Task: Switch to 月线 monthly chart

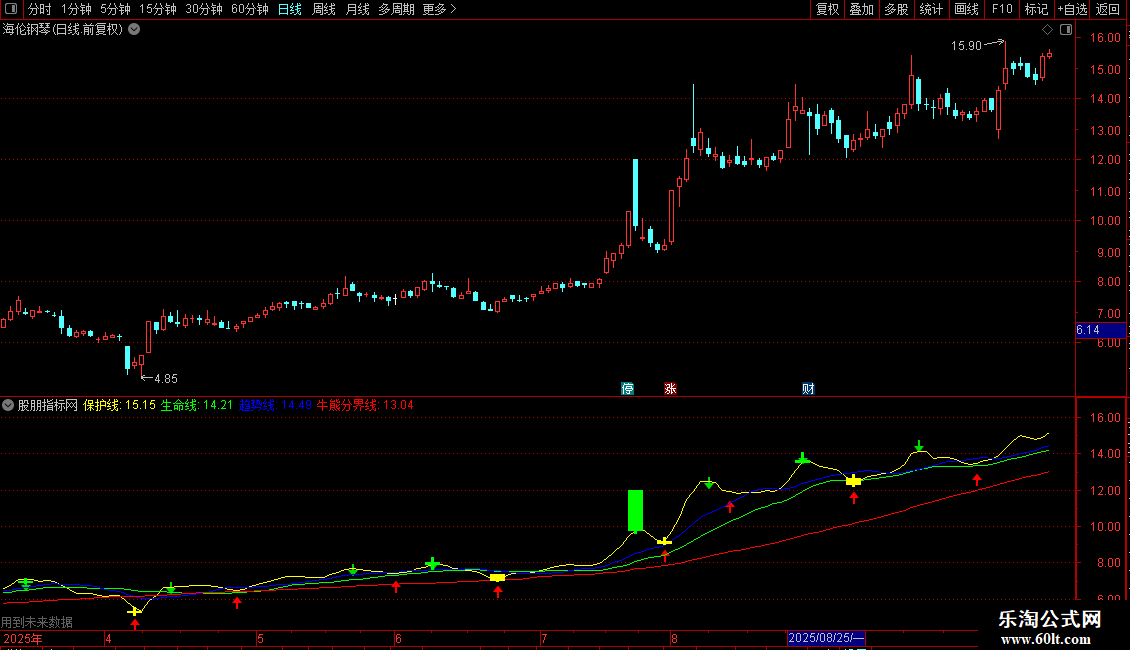Action: pos(357,9)
